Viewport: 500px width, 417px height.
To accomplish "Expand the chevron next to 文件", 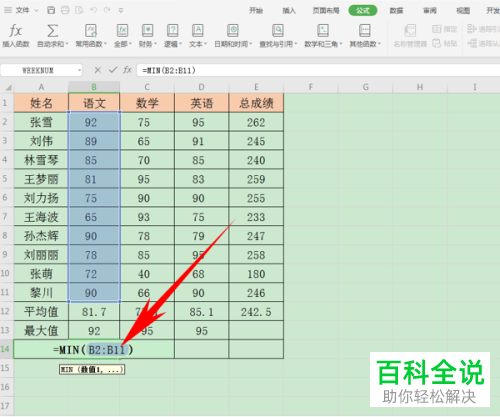I will coord(36,11).
